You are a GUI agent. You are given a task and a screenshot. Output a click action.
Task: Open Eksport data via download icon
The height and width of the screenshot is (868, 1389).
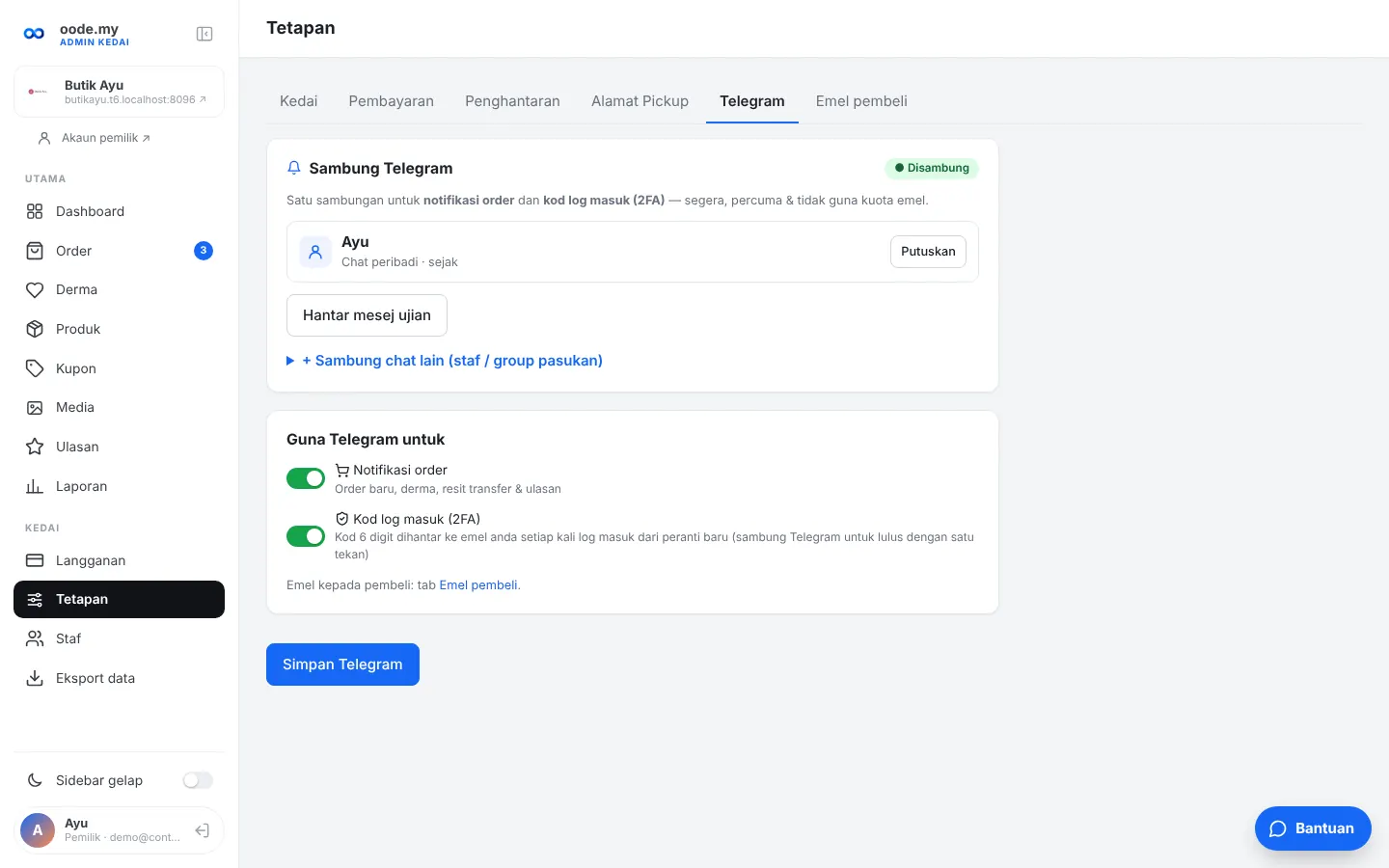[x=35, y=678]
